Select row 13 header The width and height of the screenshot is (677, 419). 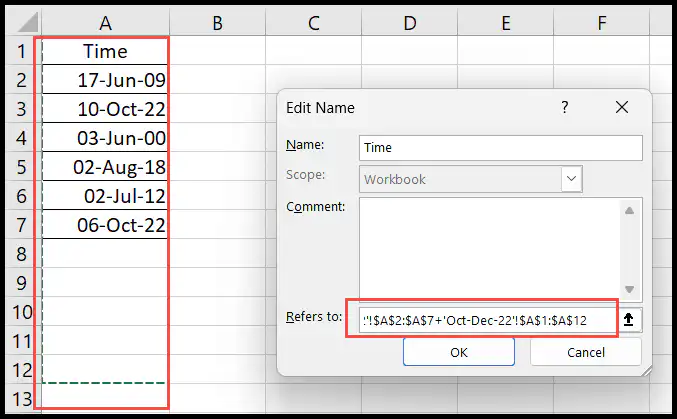point(22,398)
